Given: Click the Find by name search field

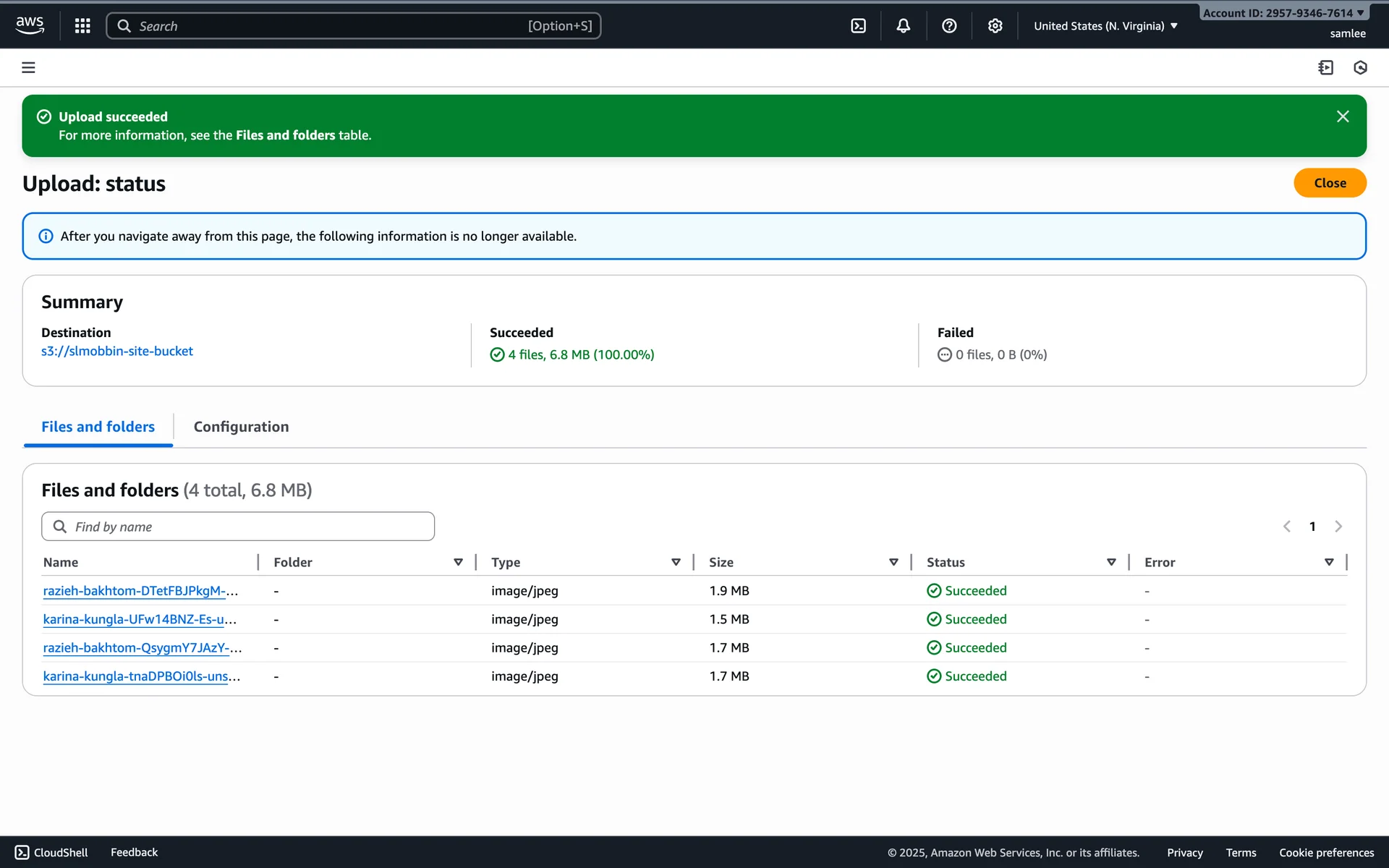Looking at the screenshot, I should point(239,527).
